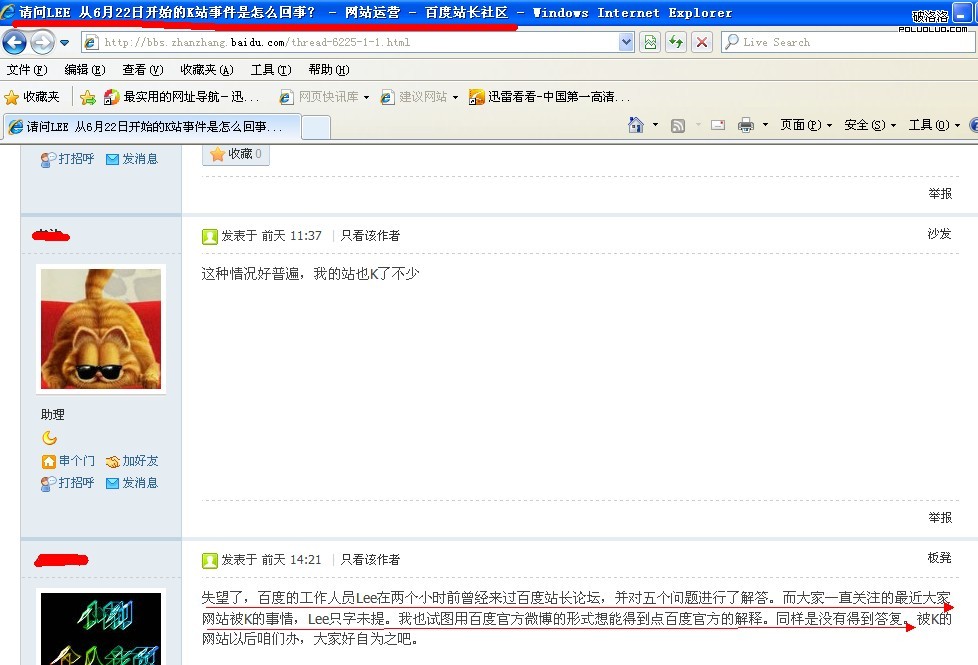Open a new blank tab
Viewport: 978px width, 665px height.
(315, 127)
